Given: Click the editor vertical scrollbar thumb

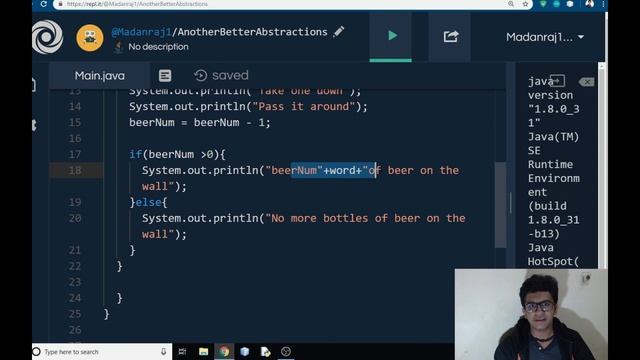Looking at the screenshot, I should (x=500, y=205).
